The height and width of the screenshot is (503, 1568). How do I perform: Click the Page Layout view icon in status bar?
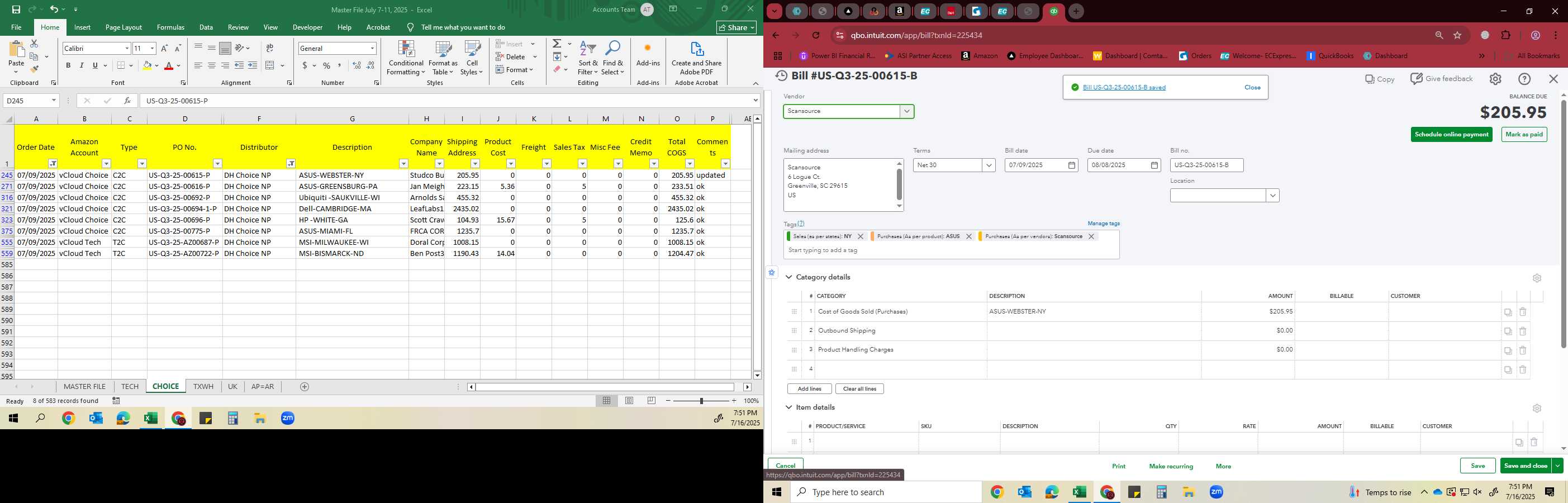click(629, 401)
